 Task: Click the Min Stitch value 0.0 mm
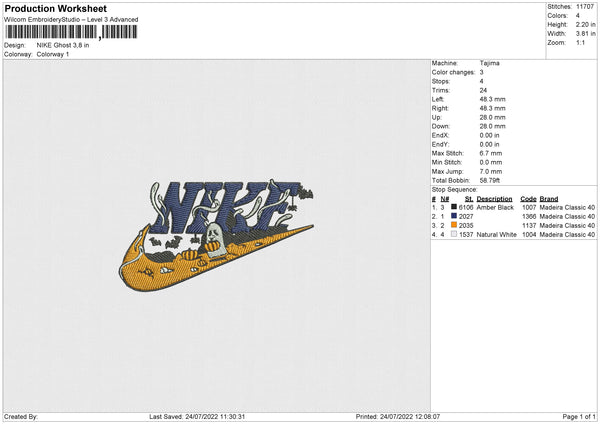(491, 162)
